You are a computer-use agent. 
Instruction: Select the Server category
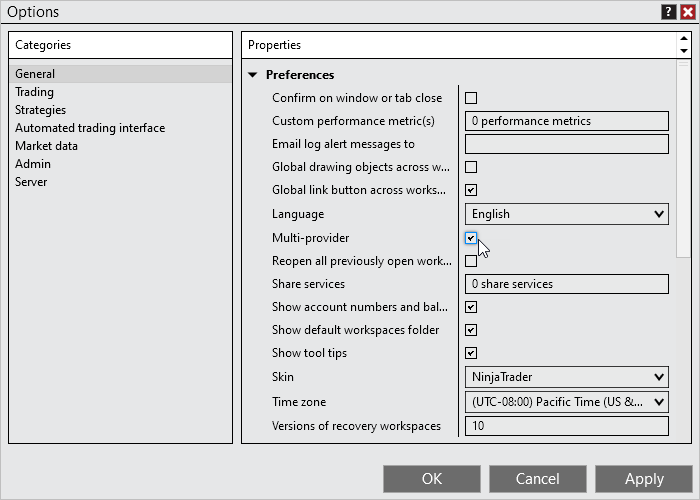tap(120, 182)
